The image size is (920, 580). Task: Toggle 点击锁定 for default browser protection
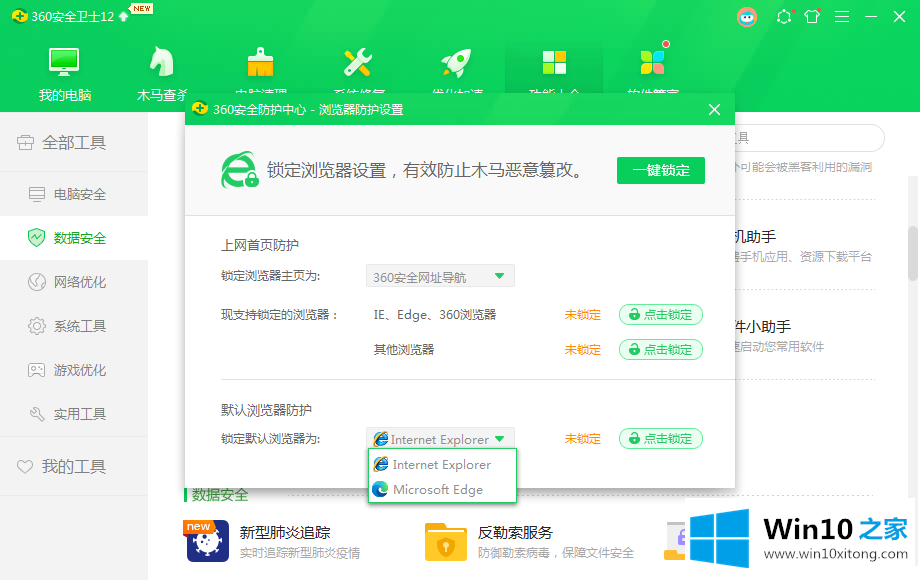click(661, 439)
